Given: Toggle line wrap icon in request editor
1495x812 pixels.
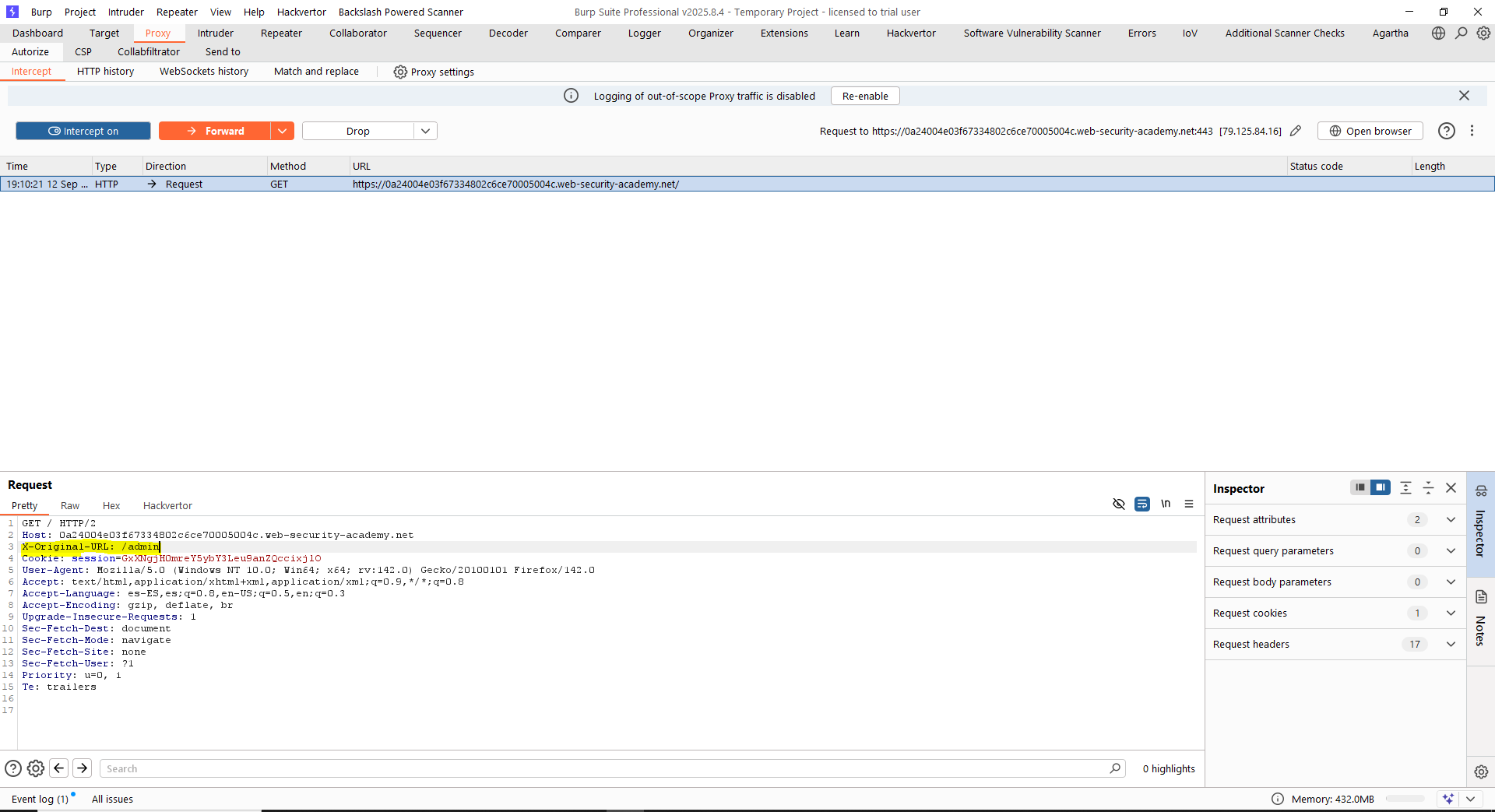Looking at the screenshot, I should click(x=1142, y=504).
